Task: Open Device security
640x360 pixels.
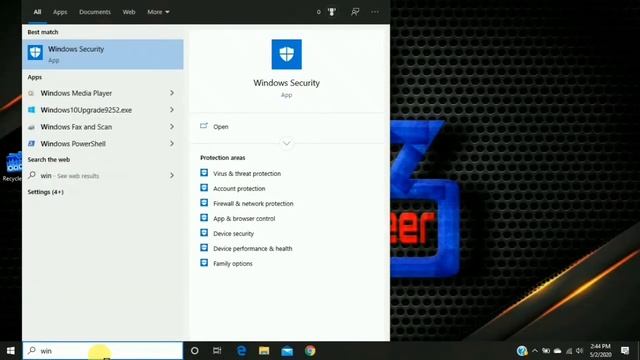Action: pyautogui.click(x=233, y=233)
